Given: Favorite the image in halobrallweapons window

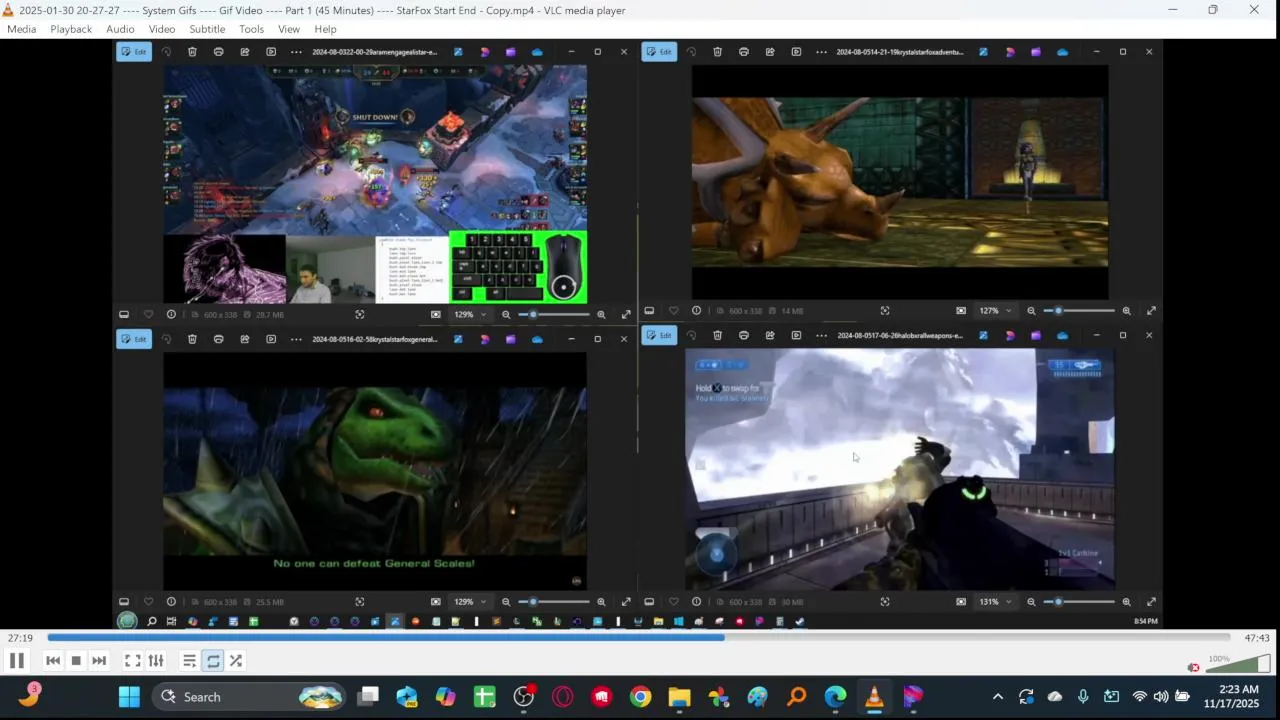Looking at the screenshot, I should tap(673, 602).
